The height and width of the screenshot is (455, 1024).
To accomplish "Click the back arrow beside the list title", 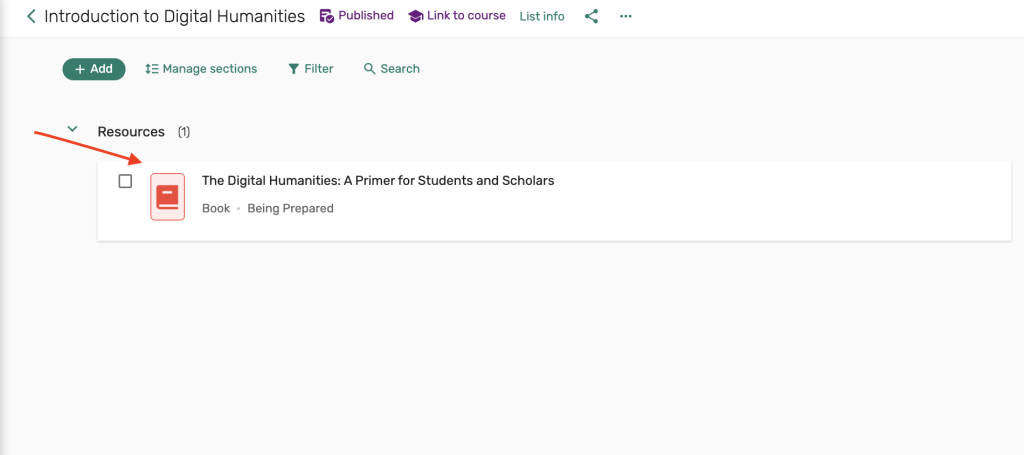I will 31,16.
